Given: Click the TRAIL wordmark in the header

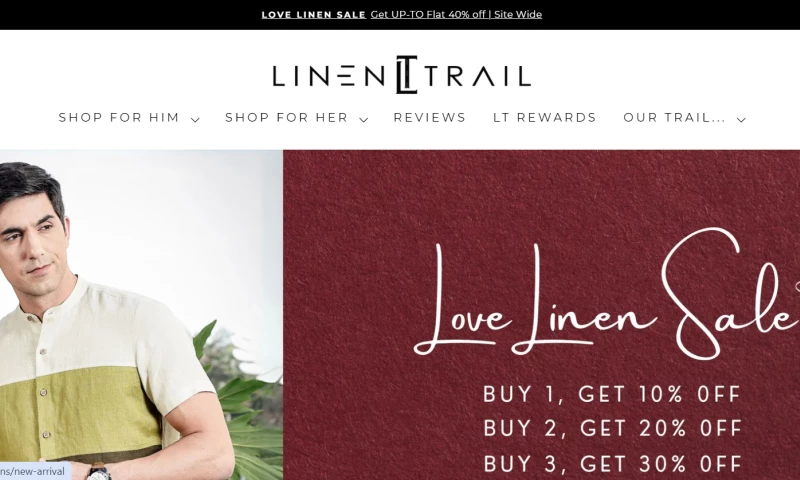Looking at the screenshot, I should click(x=478, y=75).
